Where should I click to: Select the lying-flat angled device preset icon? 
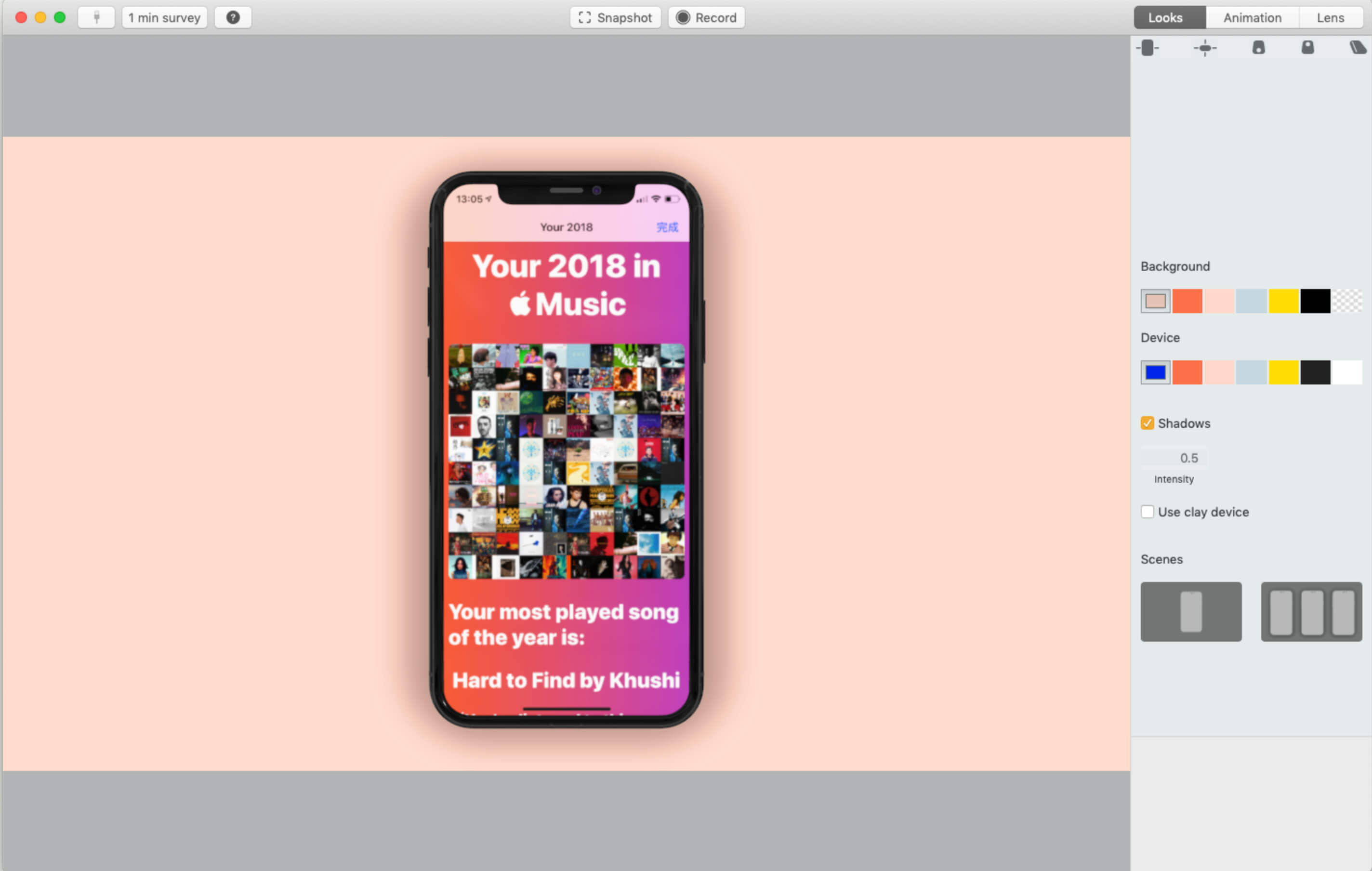pyautogui.click(x=1358, y=48)
